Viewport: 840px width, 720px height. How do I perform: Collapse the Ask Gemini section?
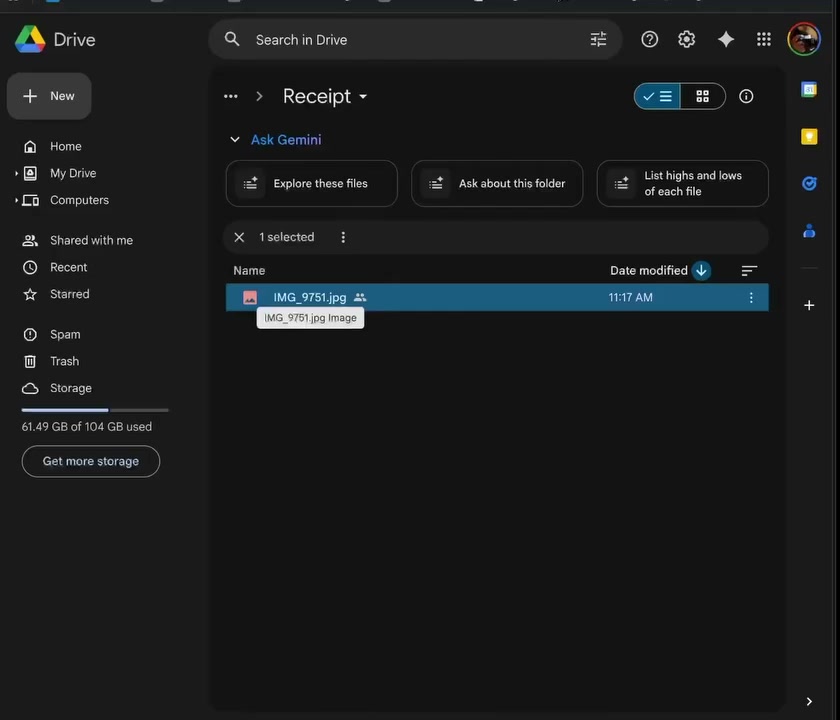[235, 140]
